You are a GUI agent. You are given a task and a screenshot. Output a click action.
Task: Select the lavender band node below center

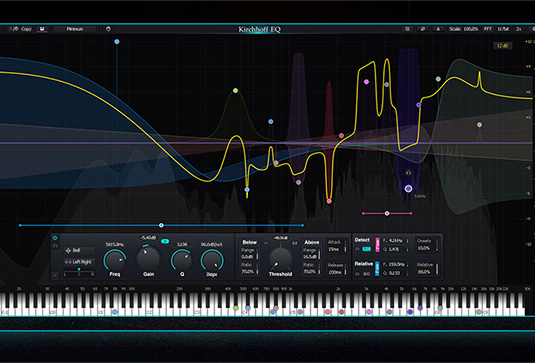point(299,182)
